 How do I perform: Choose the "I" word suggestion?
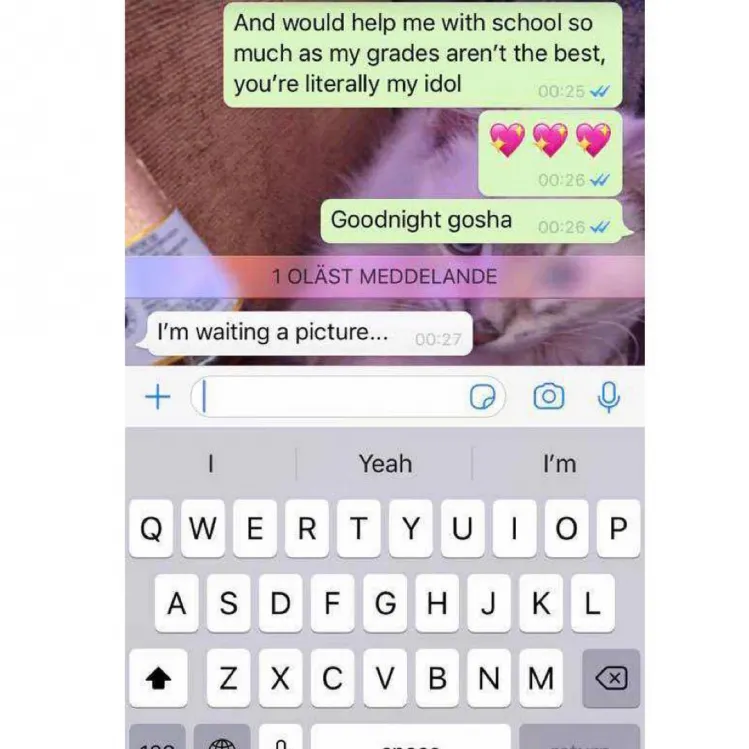pos(211,463)
